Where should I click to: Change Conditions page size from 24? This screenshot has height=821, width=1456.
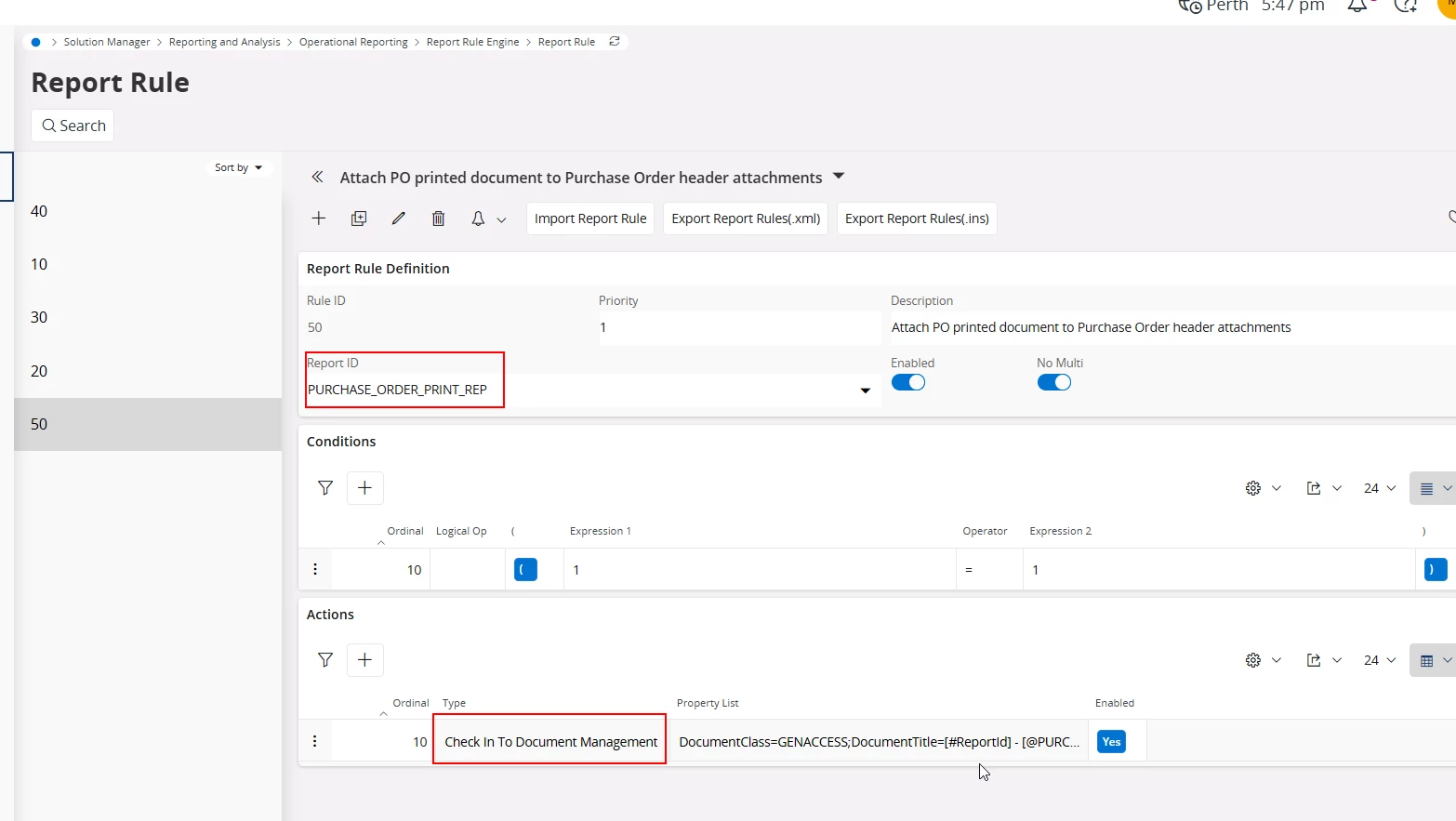pyautogui.click(x=1380, y=488)
